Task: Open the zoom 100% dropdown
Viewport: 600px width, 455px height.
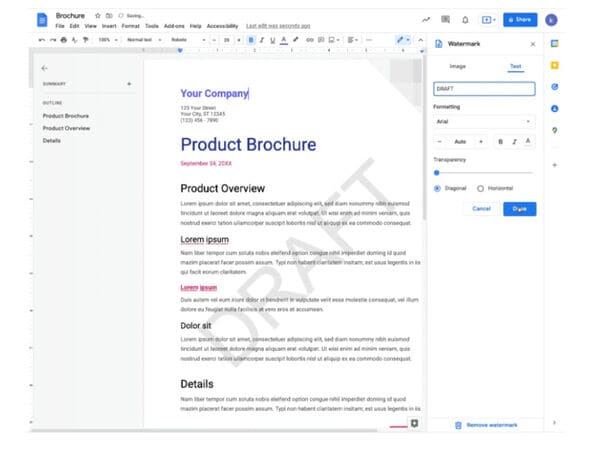Action: [108, 40]
